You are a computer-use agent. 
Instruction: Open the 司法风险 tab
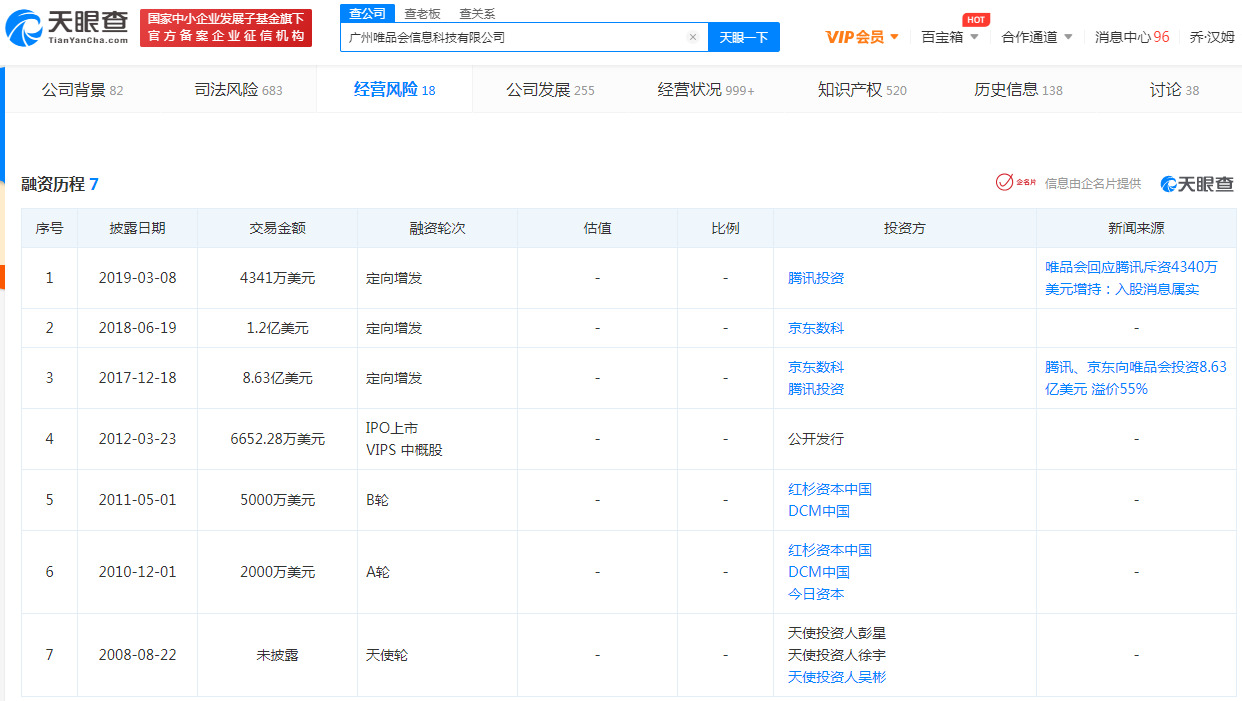(238, 90)
